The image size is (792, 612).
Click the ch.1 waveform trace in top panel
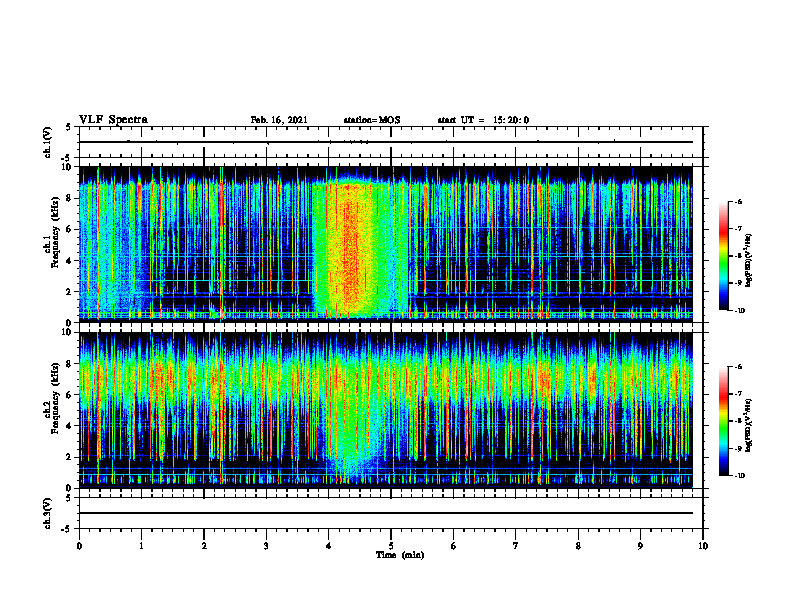click(386, 142)
